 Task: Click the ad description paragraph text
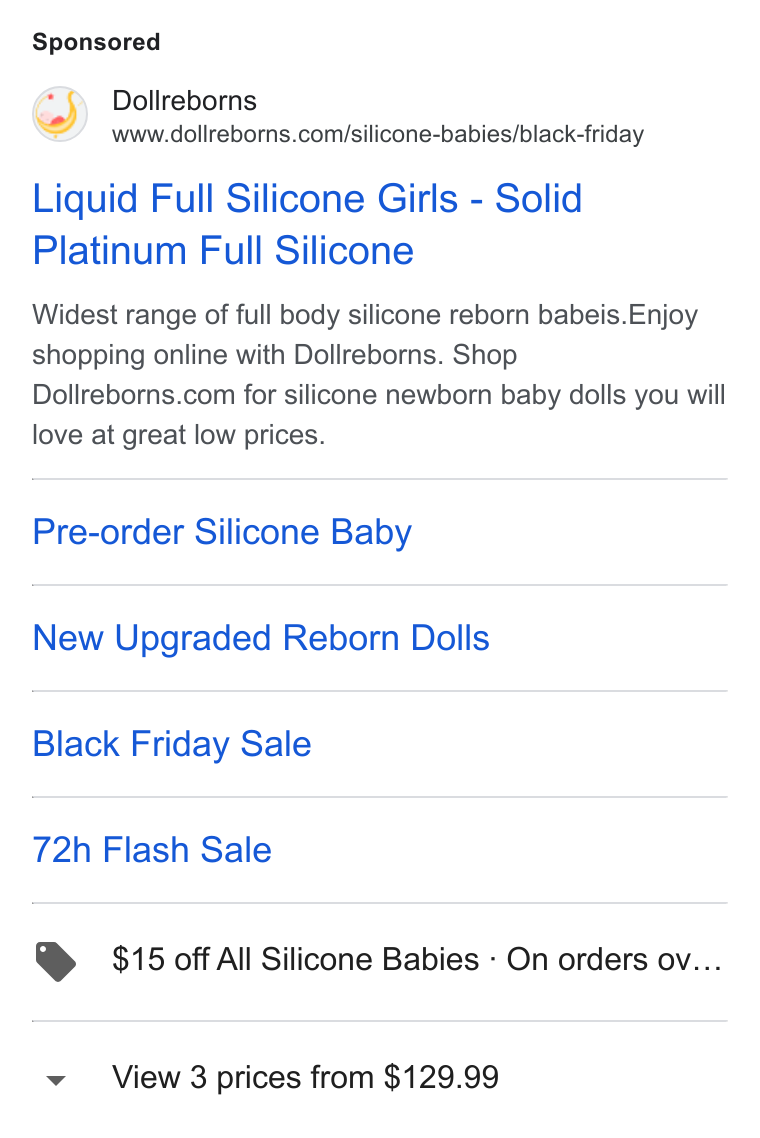tap(379, 374)
